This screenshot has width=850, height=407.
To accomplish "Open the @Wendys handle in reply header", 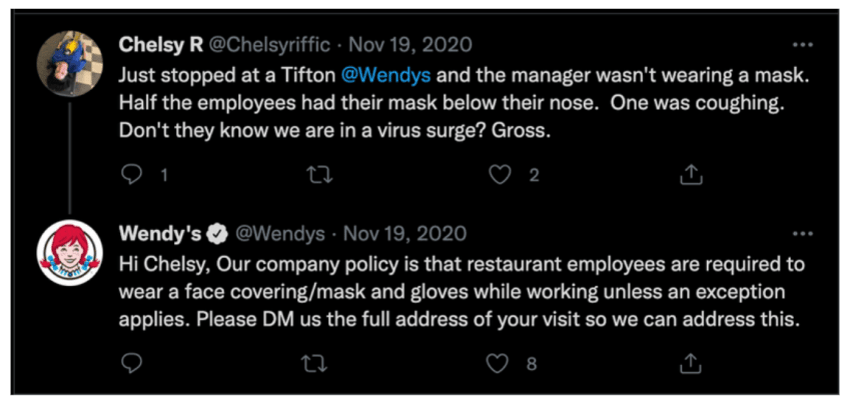I will (x=279, y=234).
